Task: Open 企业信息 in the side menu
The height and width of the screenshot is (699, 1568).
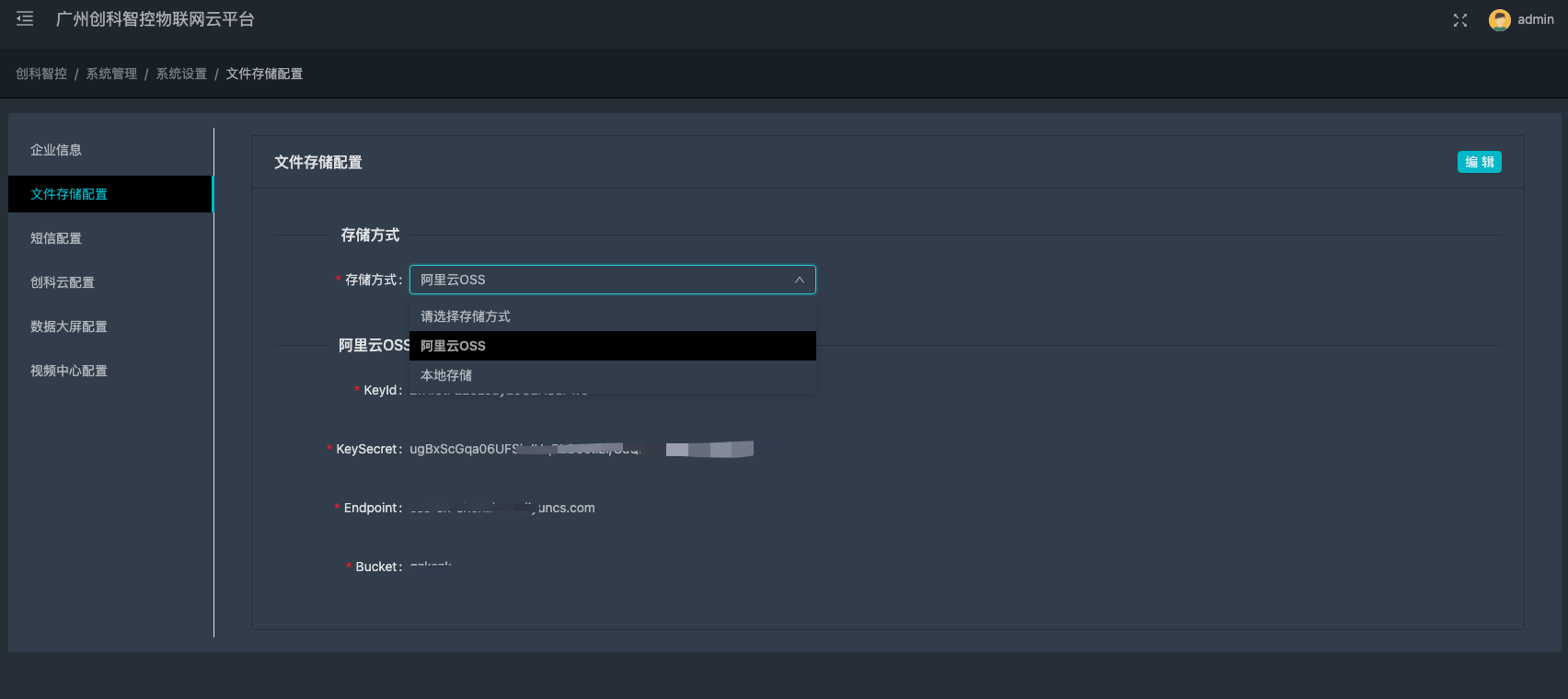Action: point(56,150)
